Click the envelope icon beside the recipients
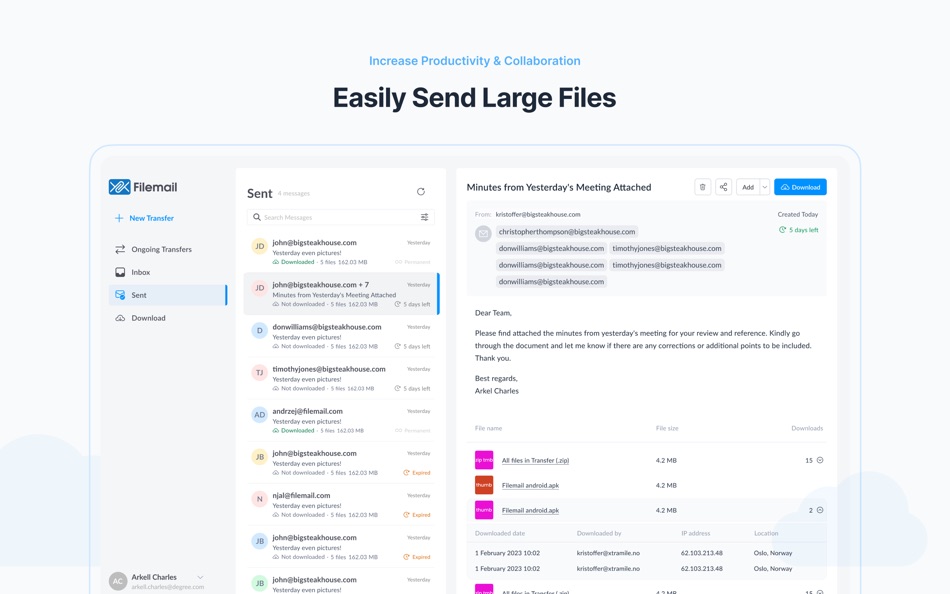 (483, 233)
